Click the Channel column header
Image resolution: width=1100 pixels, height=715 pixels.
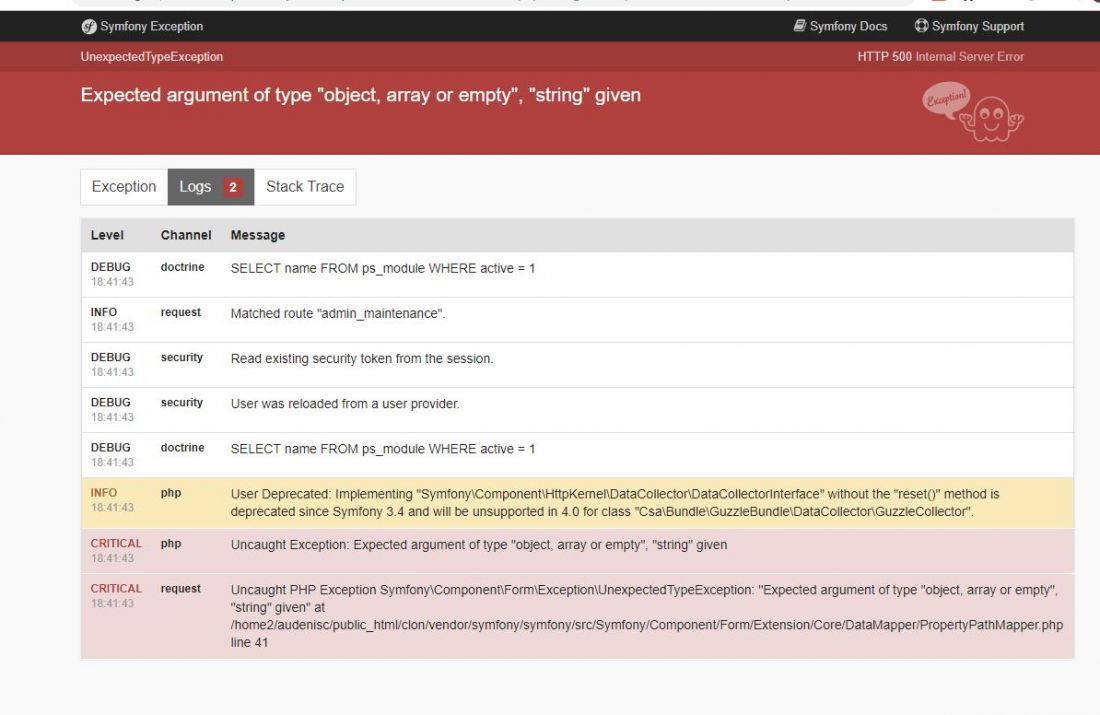pos(186,235)
